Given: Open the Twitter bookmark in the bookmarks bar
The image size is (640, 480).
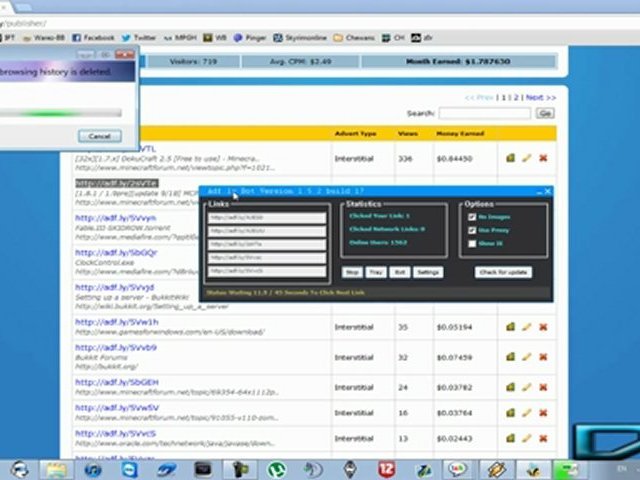Looking at the screenshot, I should (x=139, y=37).
